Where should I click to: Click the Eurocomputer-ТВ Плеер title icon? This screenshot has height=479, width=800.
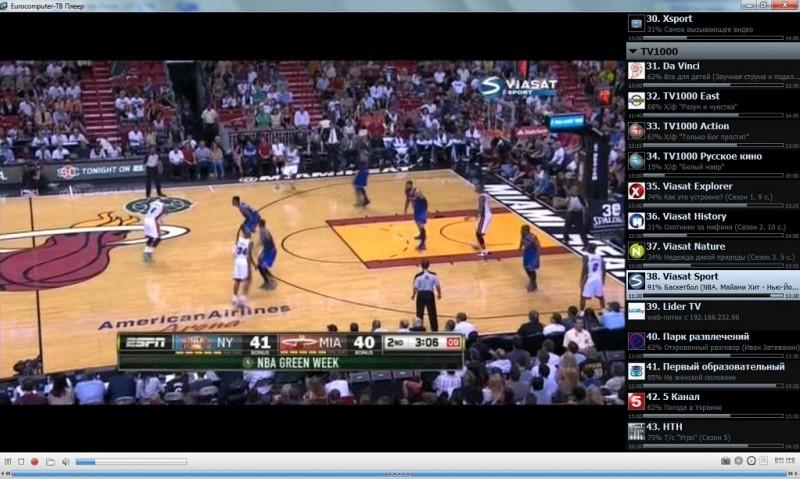[x=4, y=6]
